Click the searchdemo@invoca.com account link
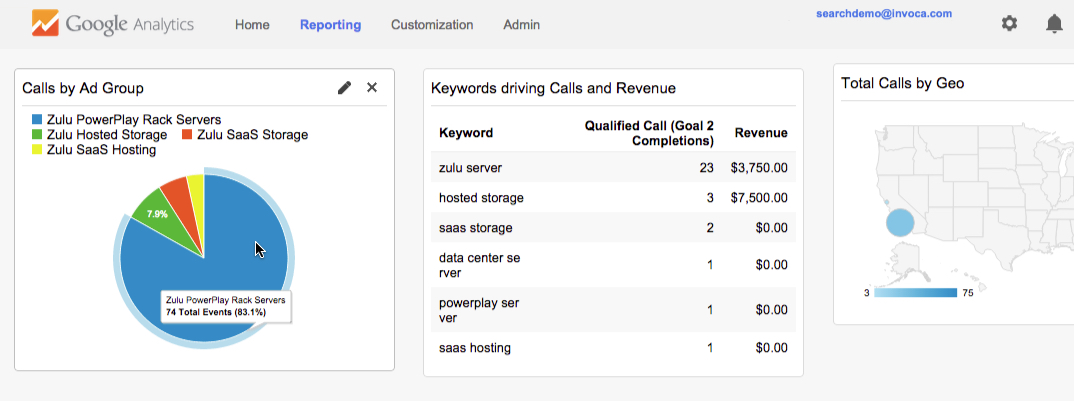 [884, 13]
